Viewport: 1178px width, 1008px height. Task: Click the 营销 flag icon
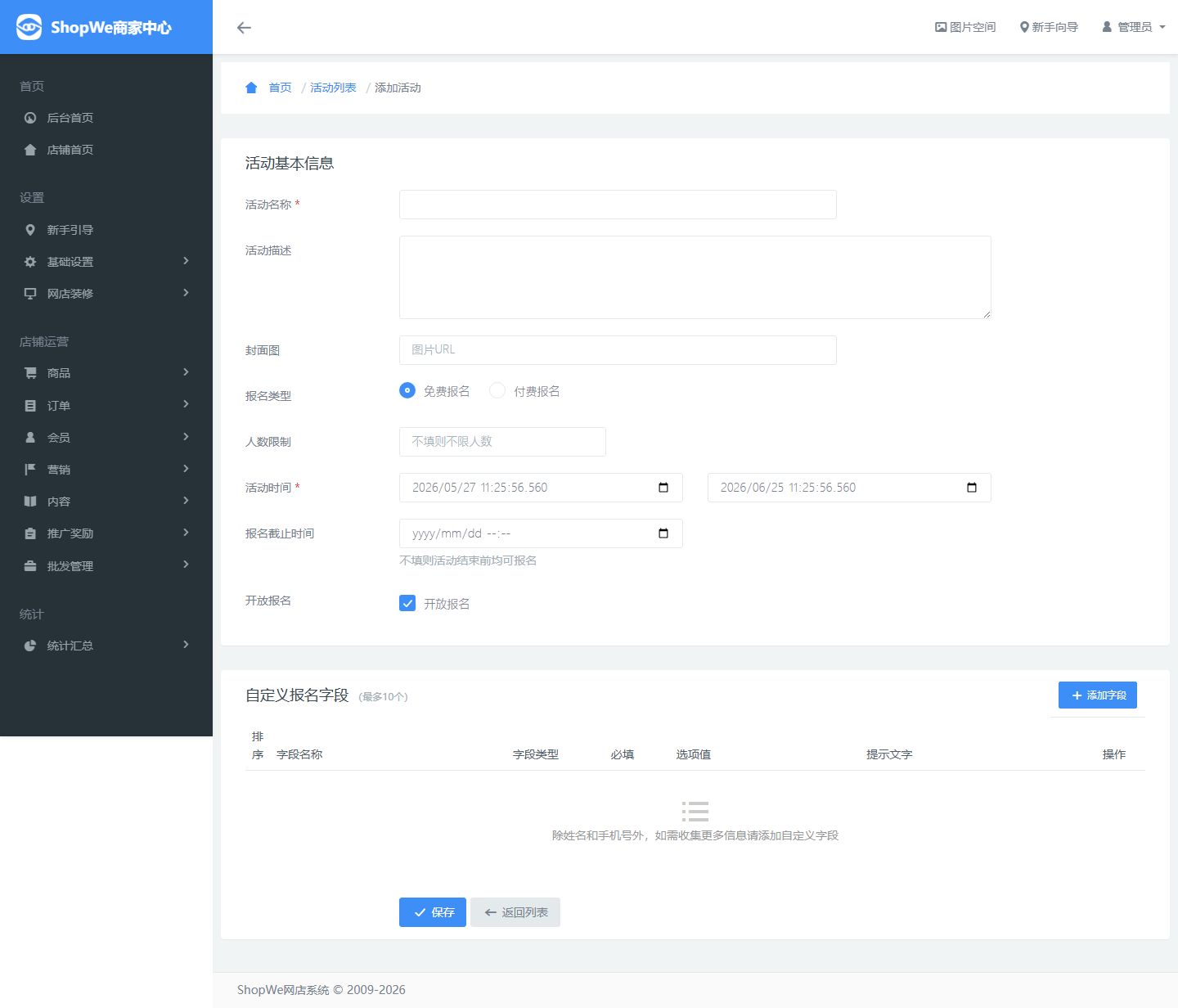(30, 470)
